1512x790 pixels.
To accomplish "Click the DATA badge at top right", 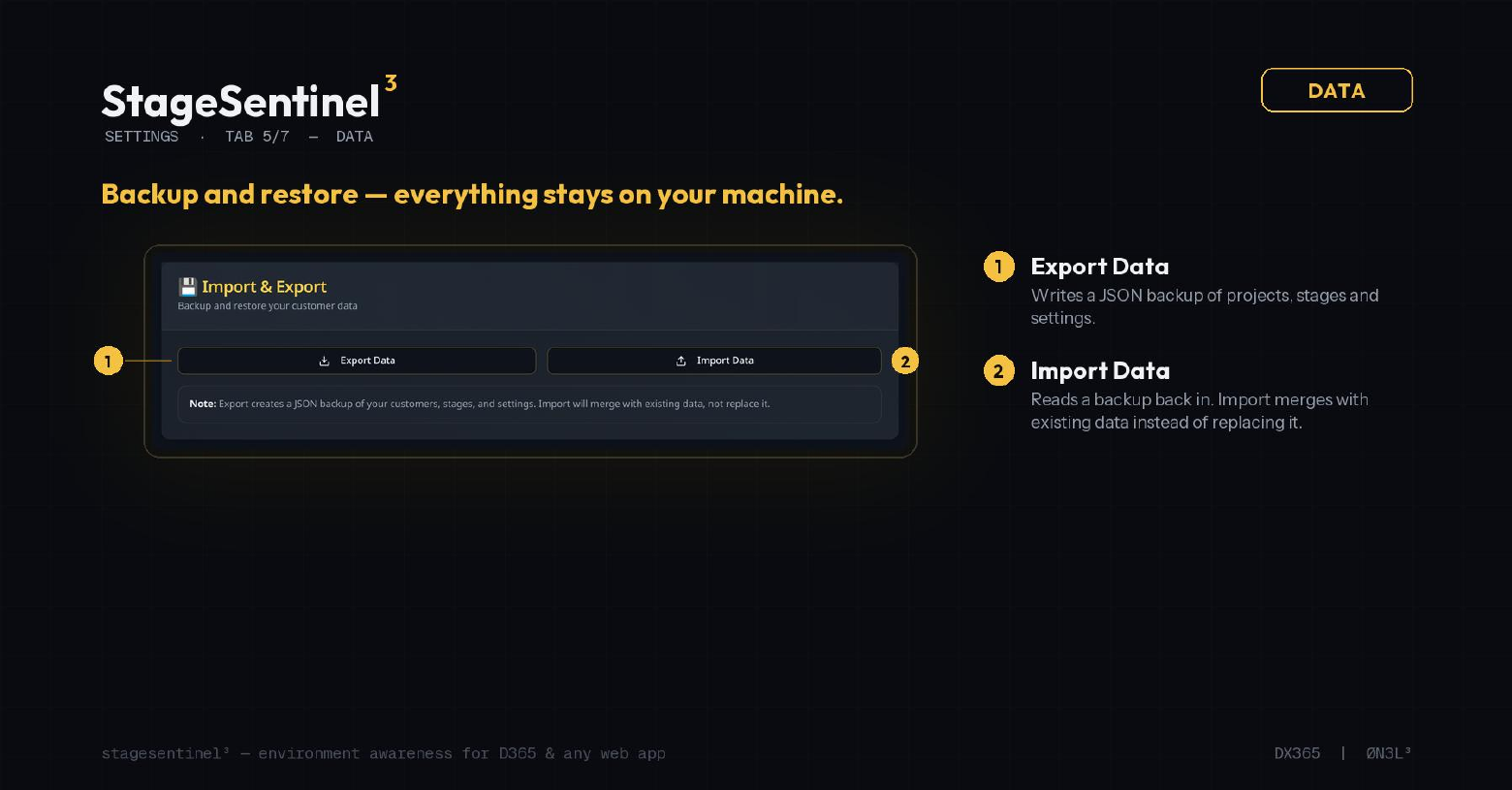I will pos(1337,90).
